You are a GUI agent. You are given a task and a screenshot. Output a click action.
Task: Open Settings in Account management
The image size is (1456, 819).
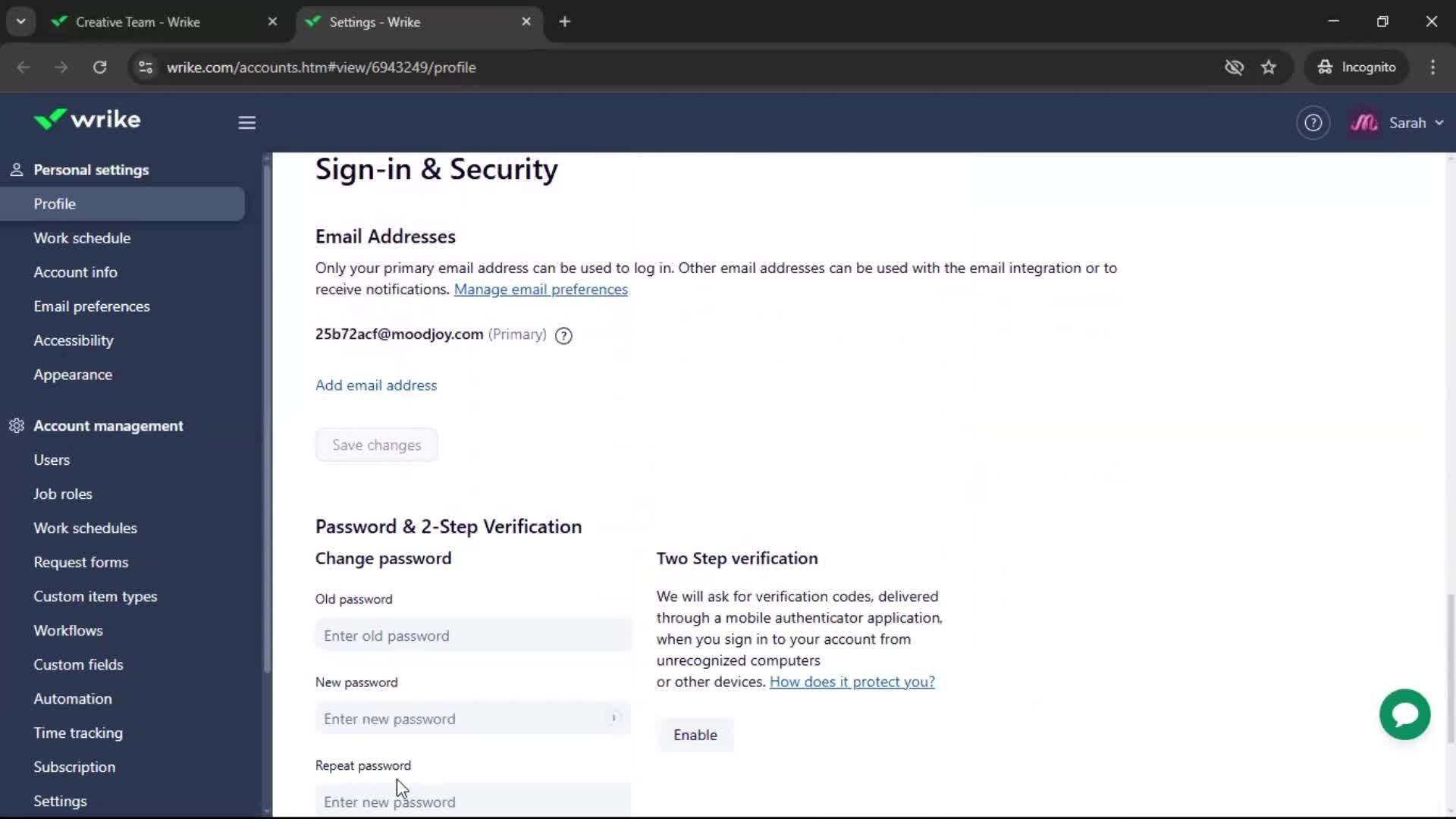point(60,802)
